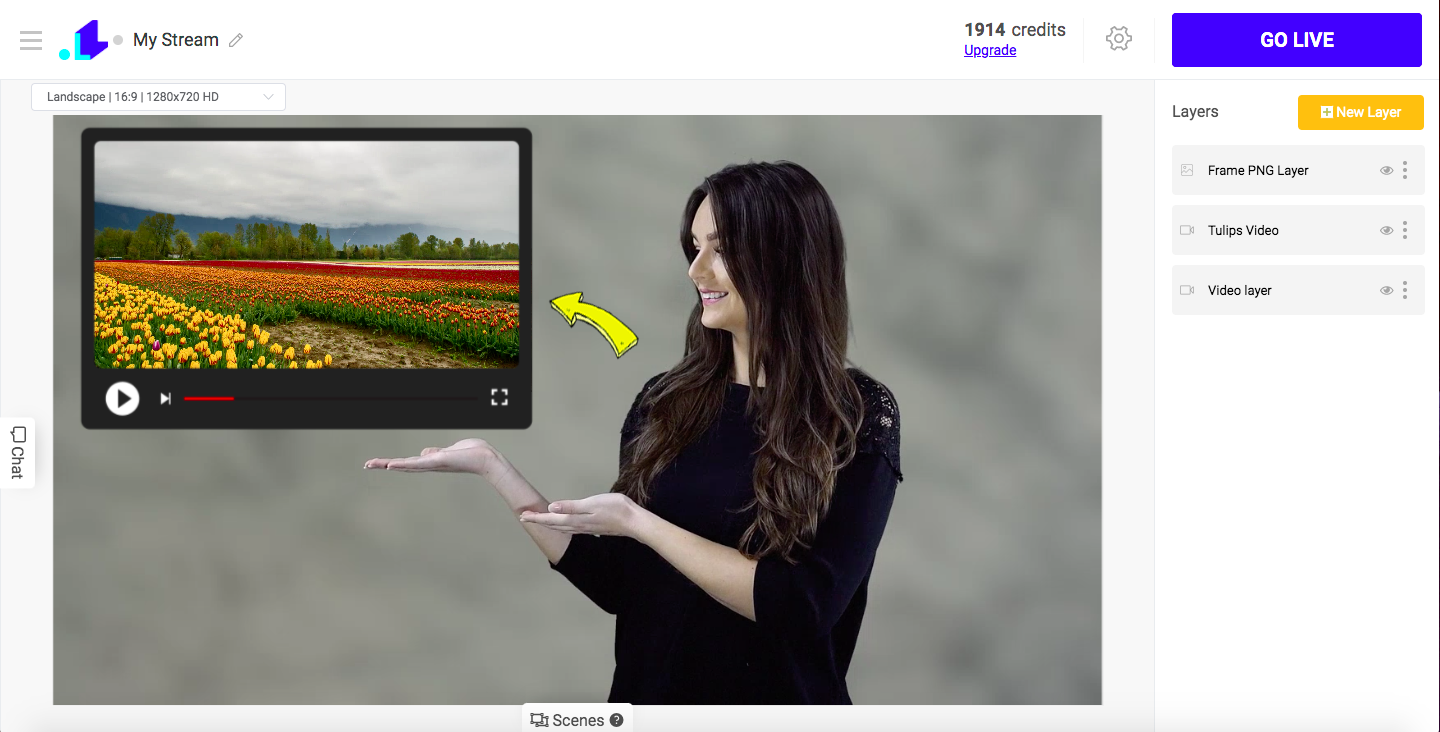Open the Chat side tab

17,452
